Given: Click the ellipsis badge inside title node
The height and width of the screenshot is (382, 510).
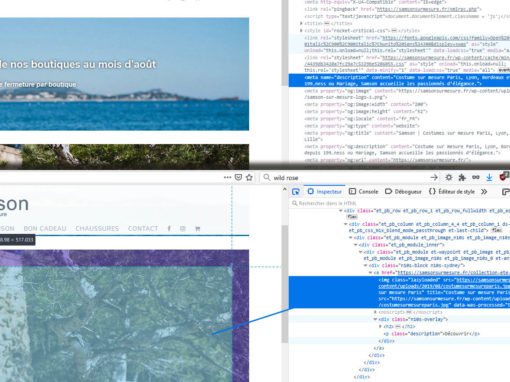Looking at the screenshot, I should (x=327, y=23).
